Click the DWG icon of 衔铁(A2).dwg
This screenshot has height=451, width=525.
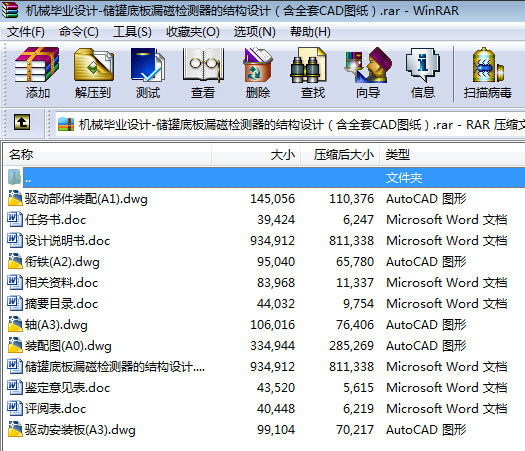[x=15, y=261]
